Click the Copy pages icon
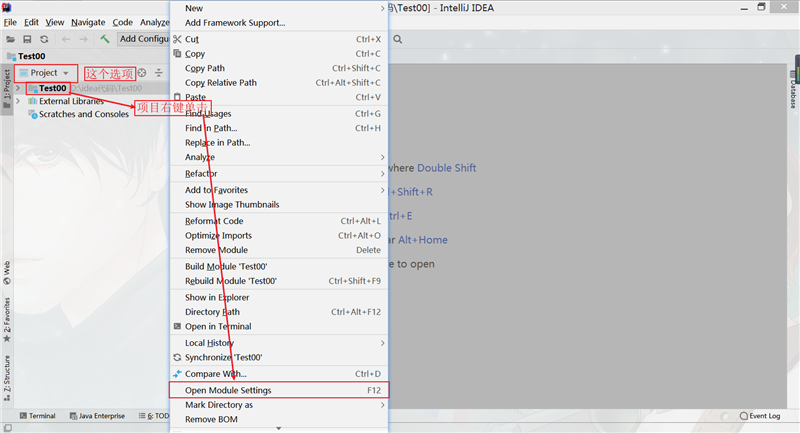The height and width of the screenshot is (433, 800). tap(177, 53)
